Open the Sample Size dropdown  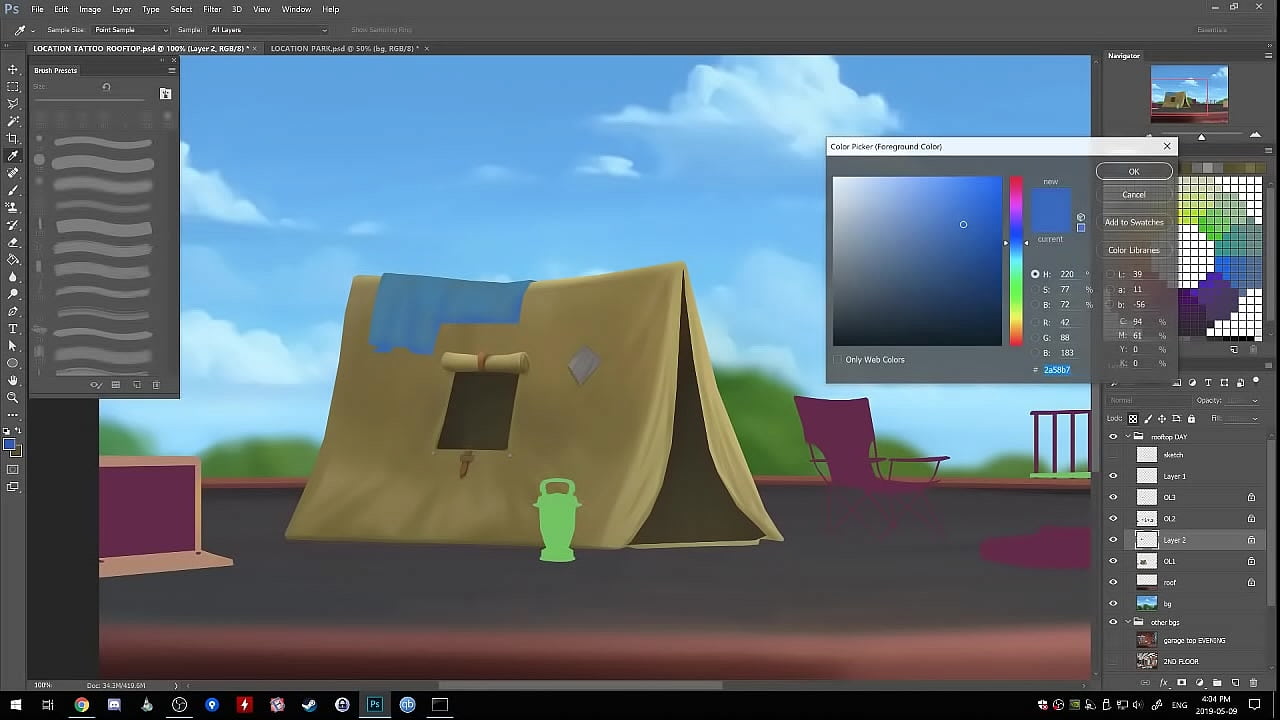(x=130, y=30)
